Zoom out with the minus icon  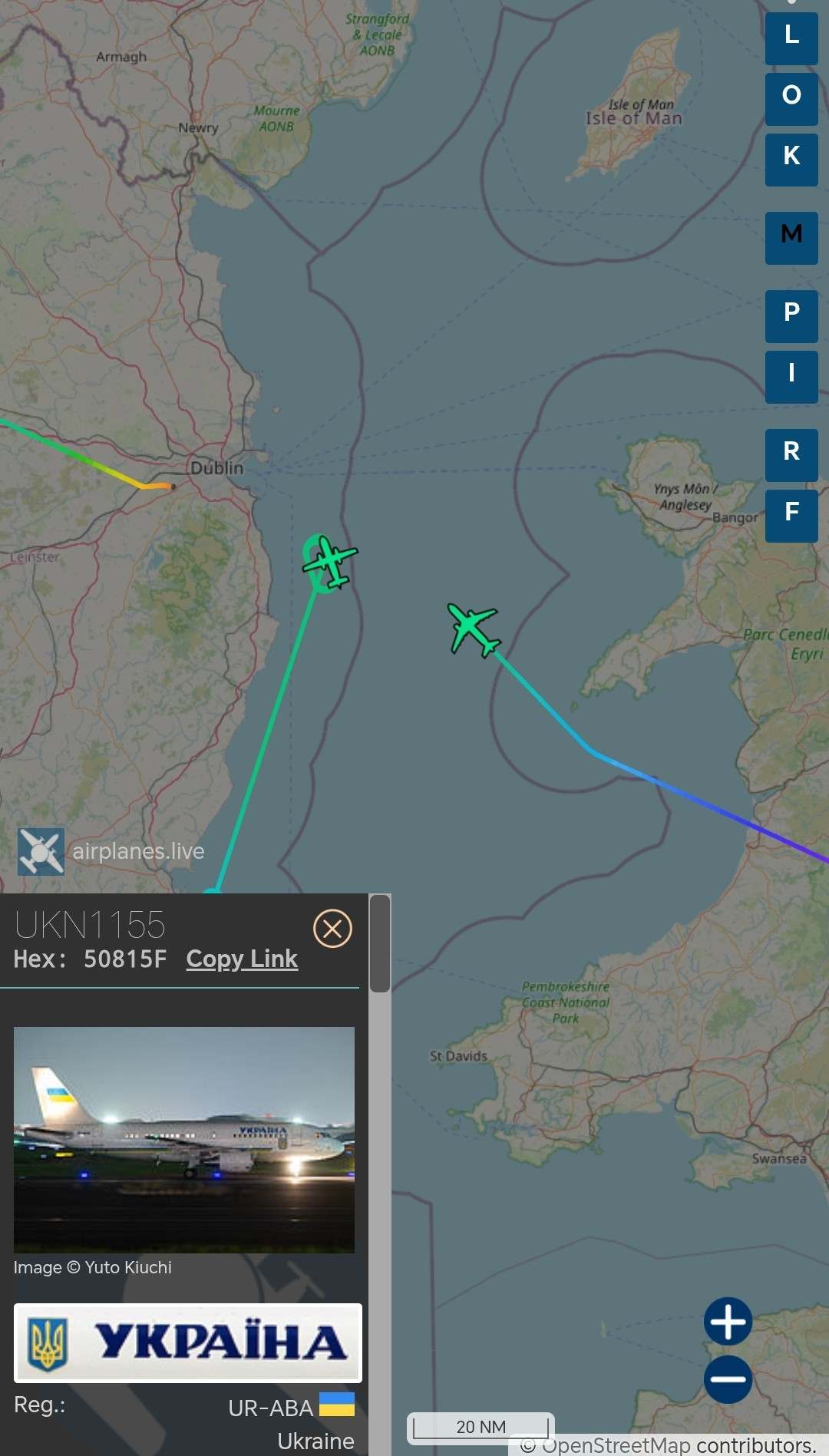(x=728, y=1379)
